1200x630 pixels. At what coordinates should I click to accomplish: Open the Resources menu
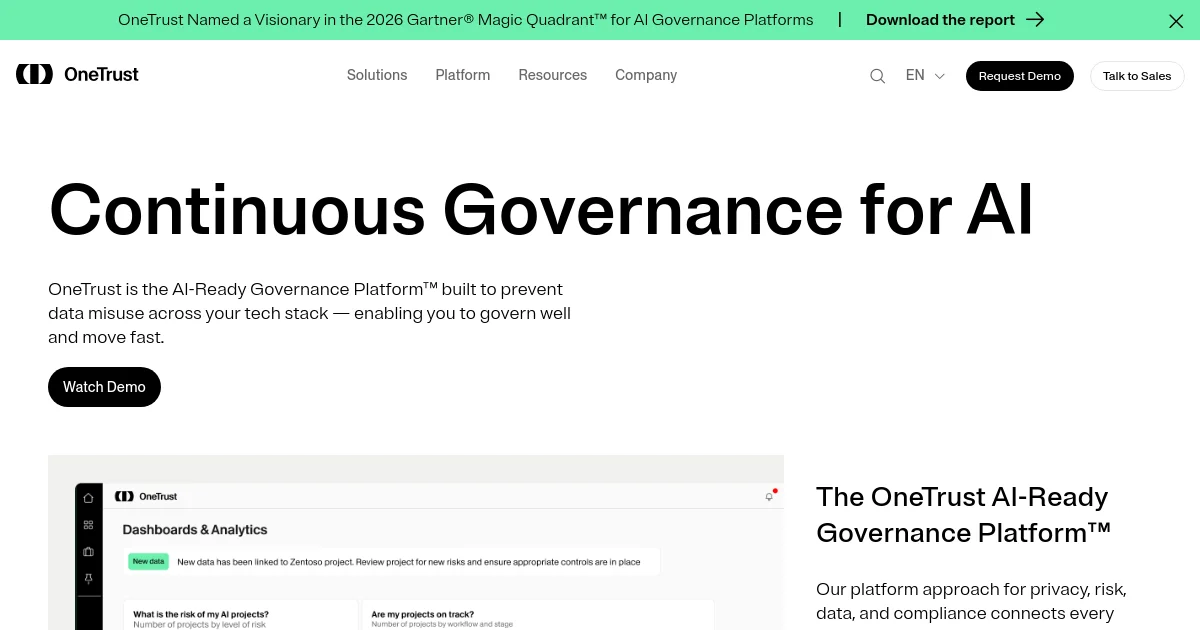tap(553, 75)
